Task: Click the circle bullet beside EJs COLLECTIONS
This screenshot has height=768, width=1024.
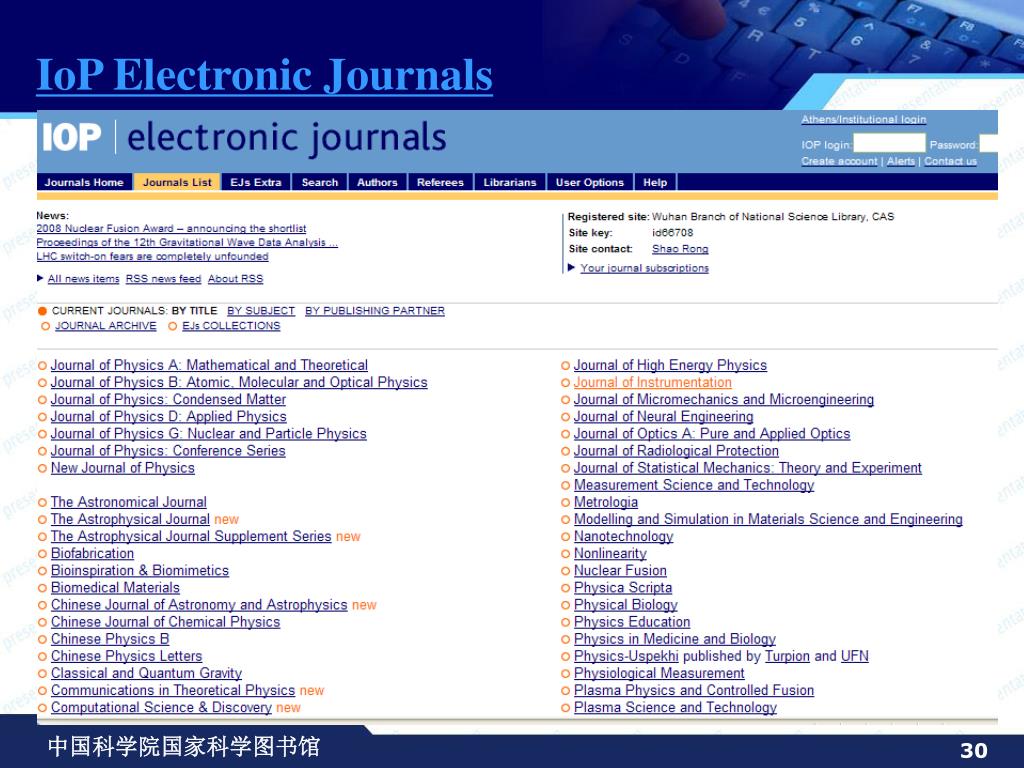Action: click(172, 326)
